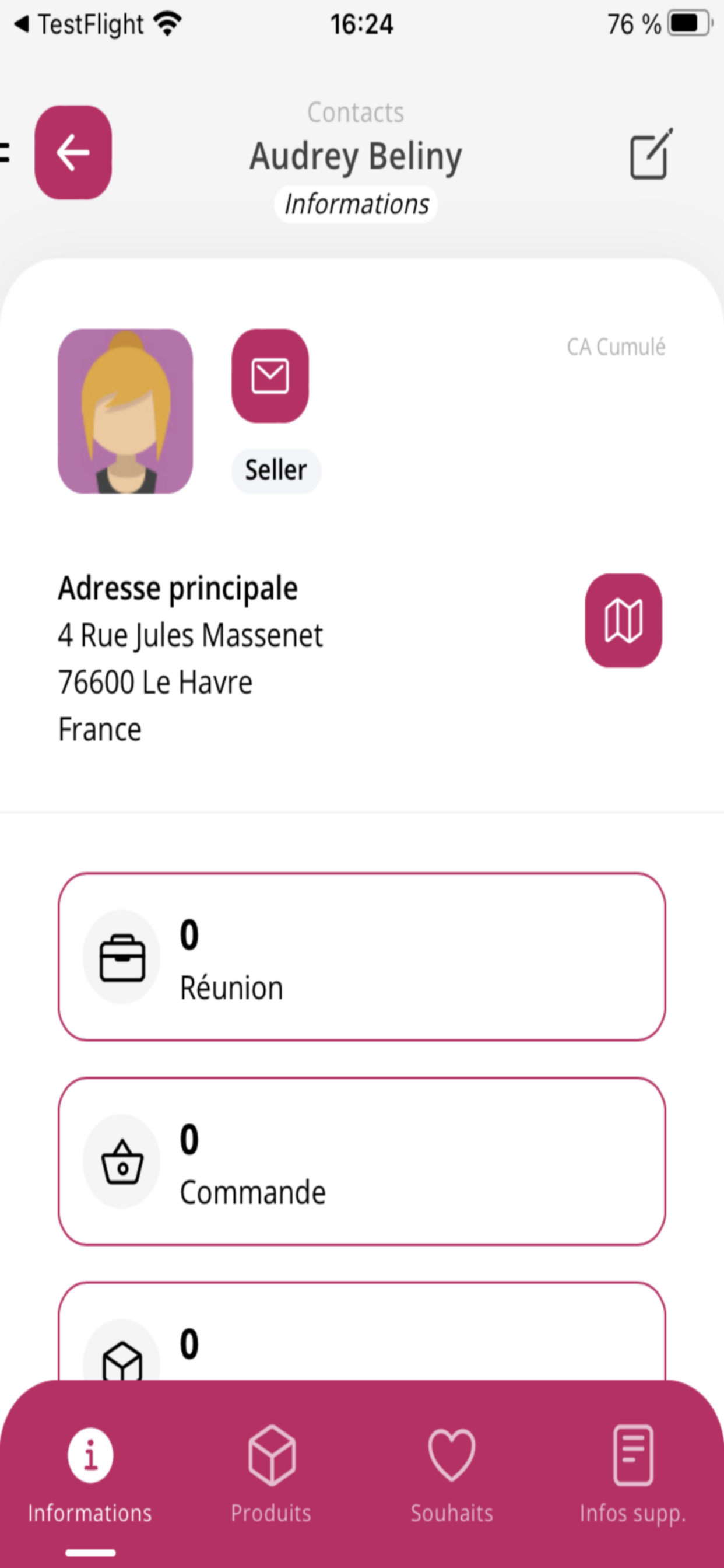Image resolution: width=724 pixels, height=1568 pixels.
Task: Open the 0 Commande card
Action: point(362,1161)
